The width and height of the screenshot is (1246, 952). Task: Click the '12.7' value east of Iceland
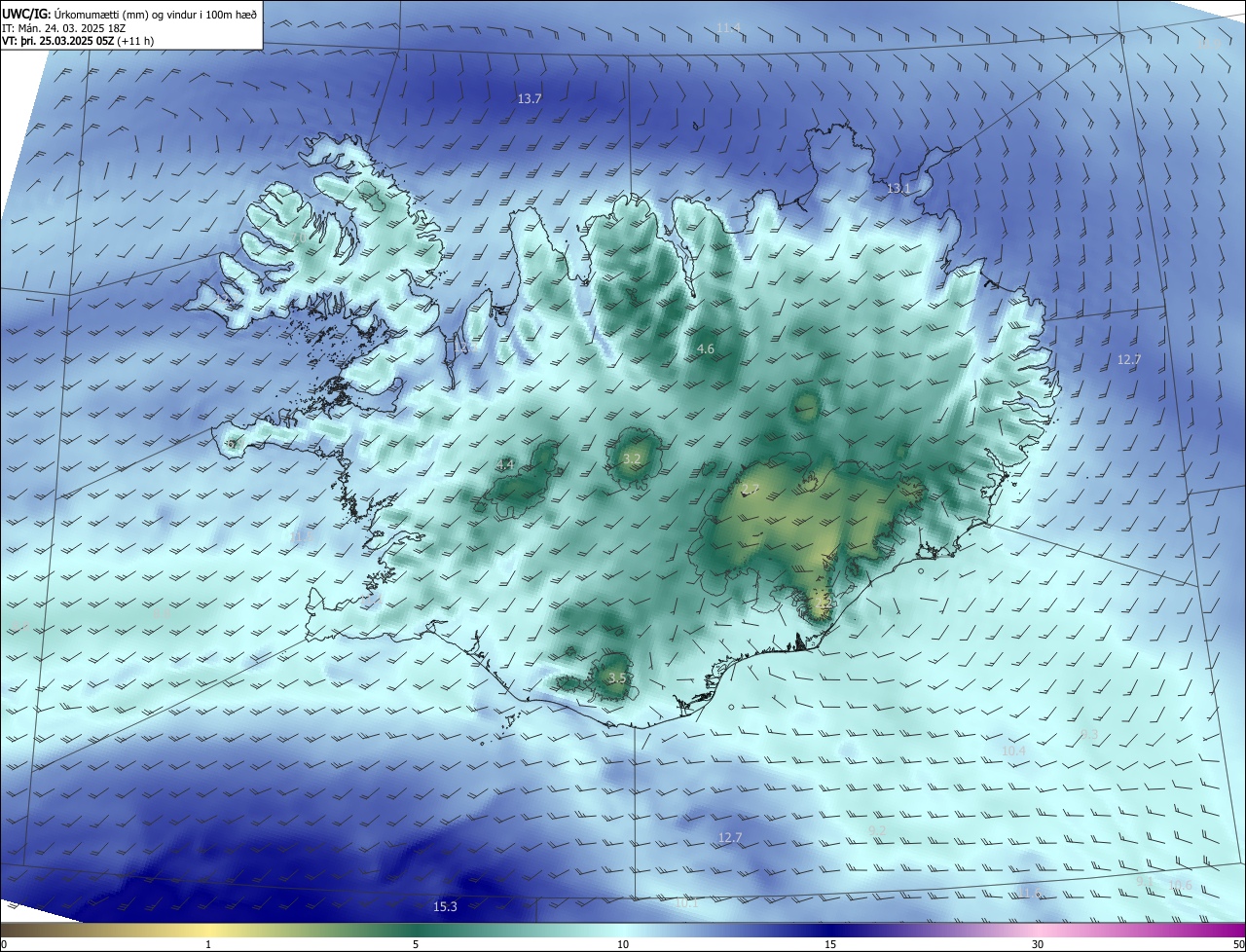[1128, 360]
